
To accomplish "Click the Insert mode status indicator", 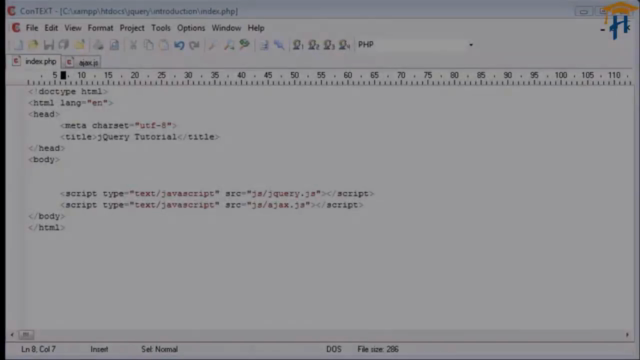I will click(x=99, y=349).
